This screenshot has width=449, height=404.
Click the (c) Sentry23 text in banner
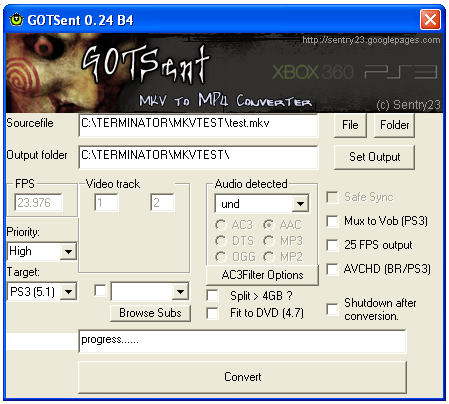pyautogui.click(x=408, y=105)
